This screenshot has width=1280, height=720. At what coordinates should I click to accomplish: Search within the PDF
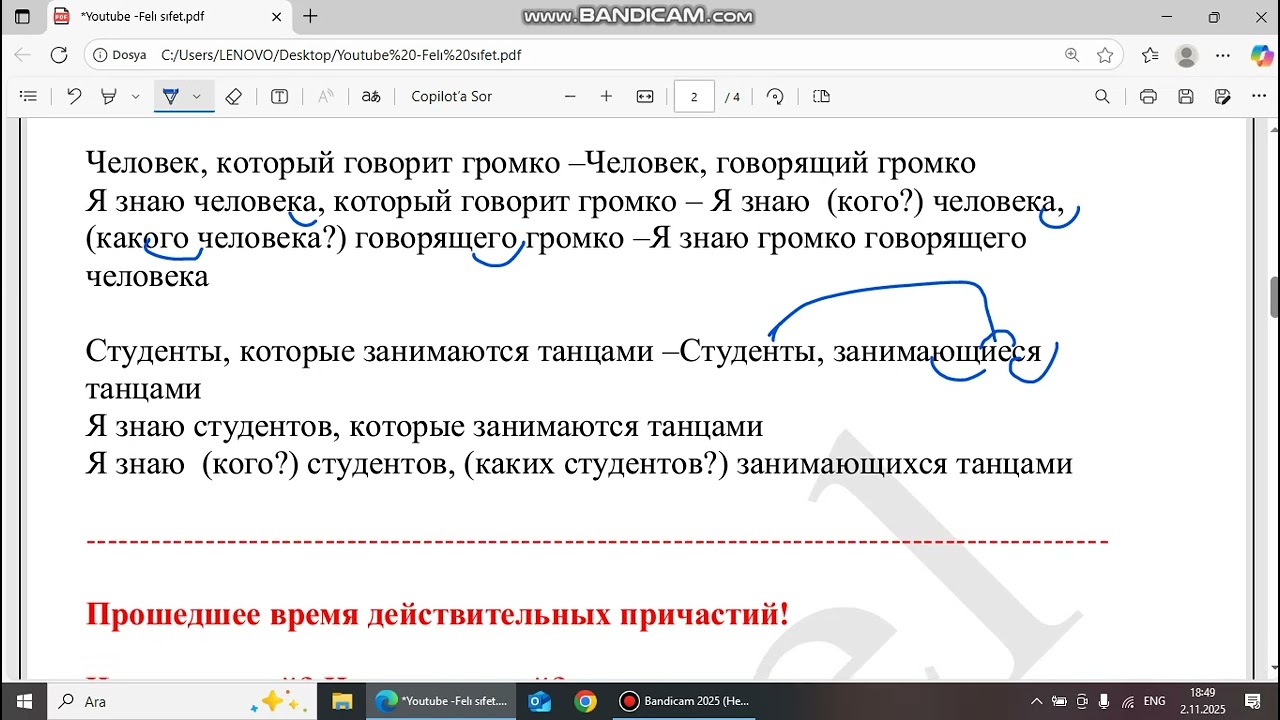coord(1102,97)
